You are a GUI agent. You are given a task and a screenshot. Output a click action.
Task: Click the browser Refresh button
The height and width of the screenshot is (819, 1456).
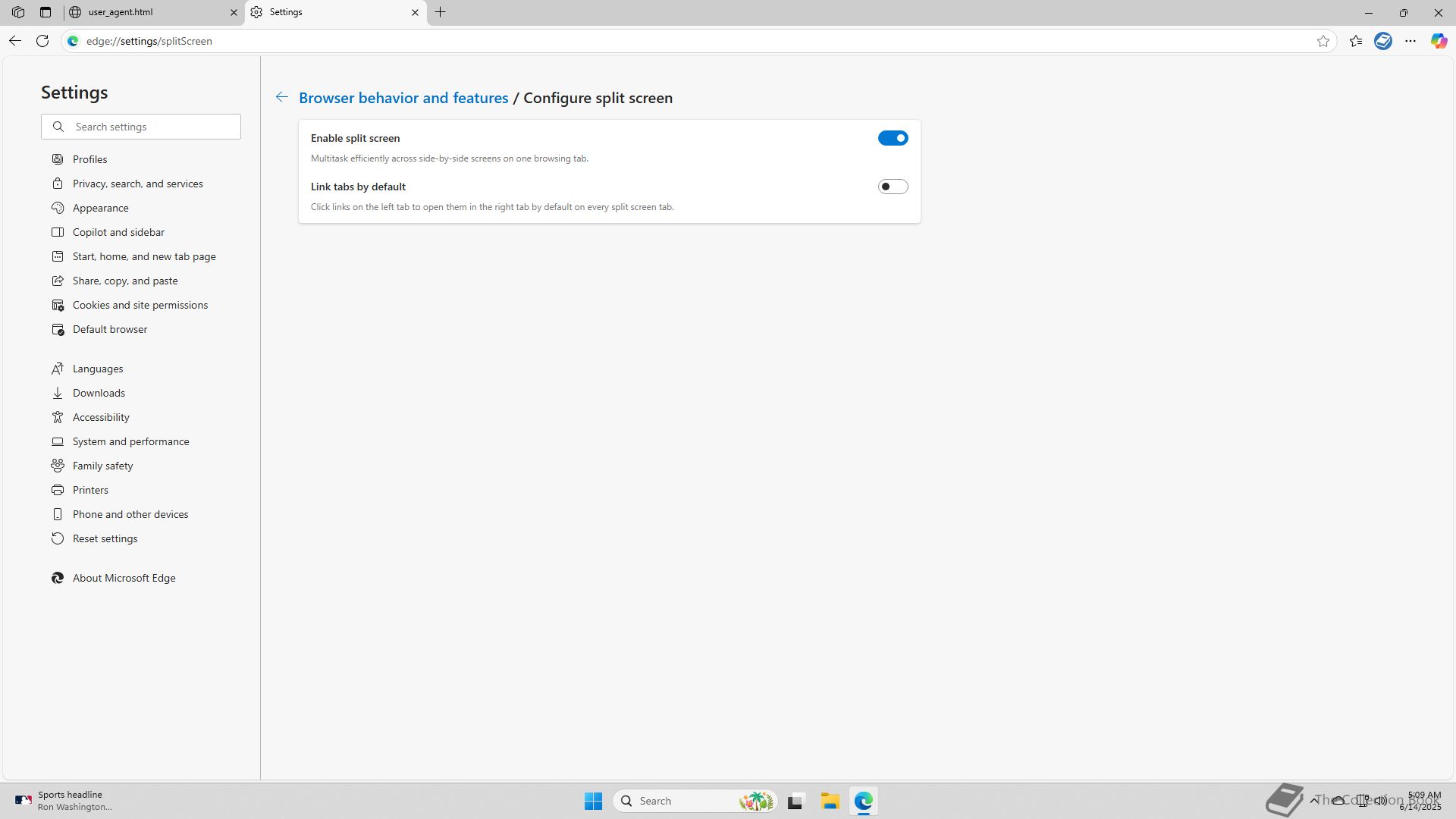[x=42, y=41]
